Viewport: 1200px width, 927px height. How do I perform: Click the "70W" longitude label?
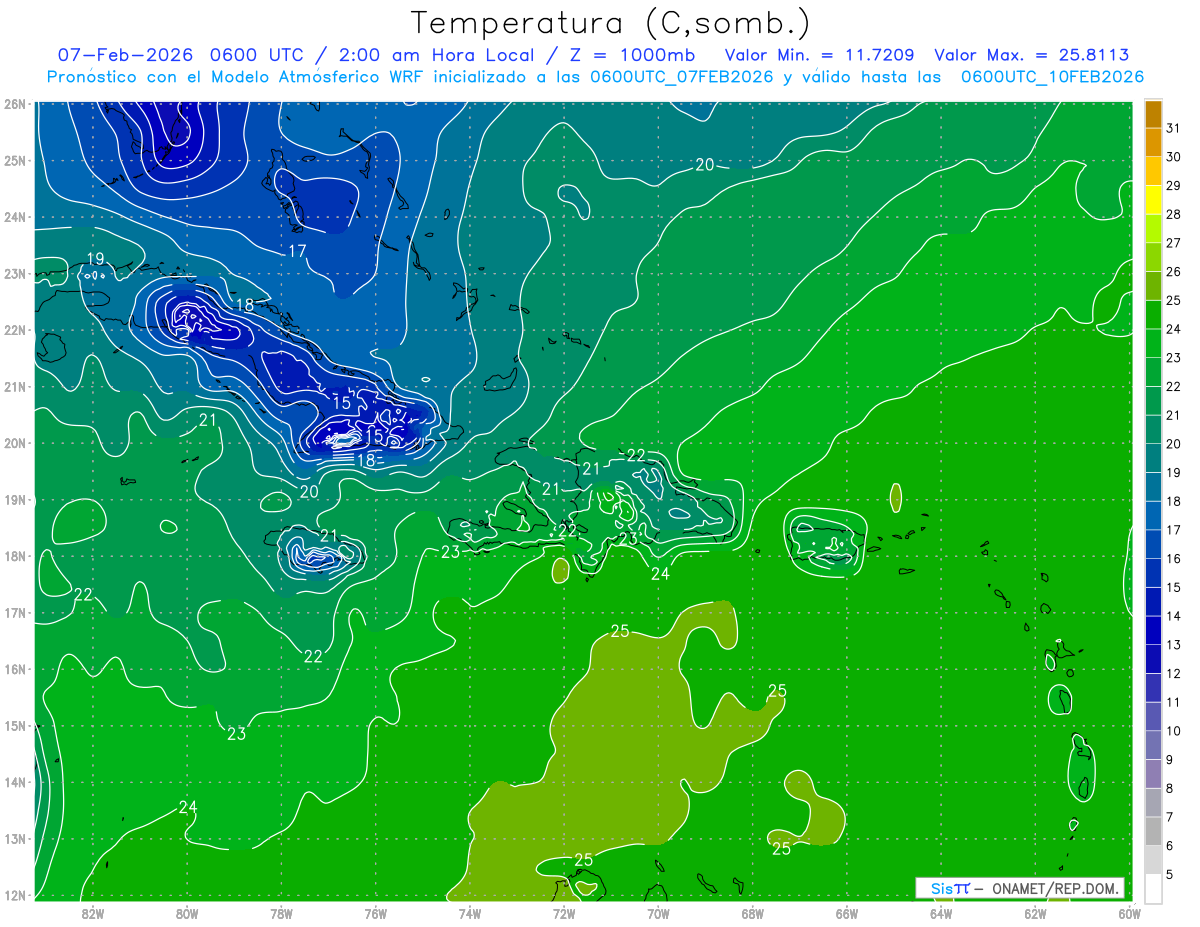tap(658, 912)
